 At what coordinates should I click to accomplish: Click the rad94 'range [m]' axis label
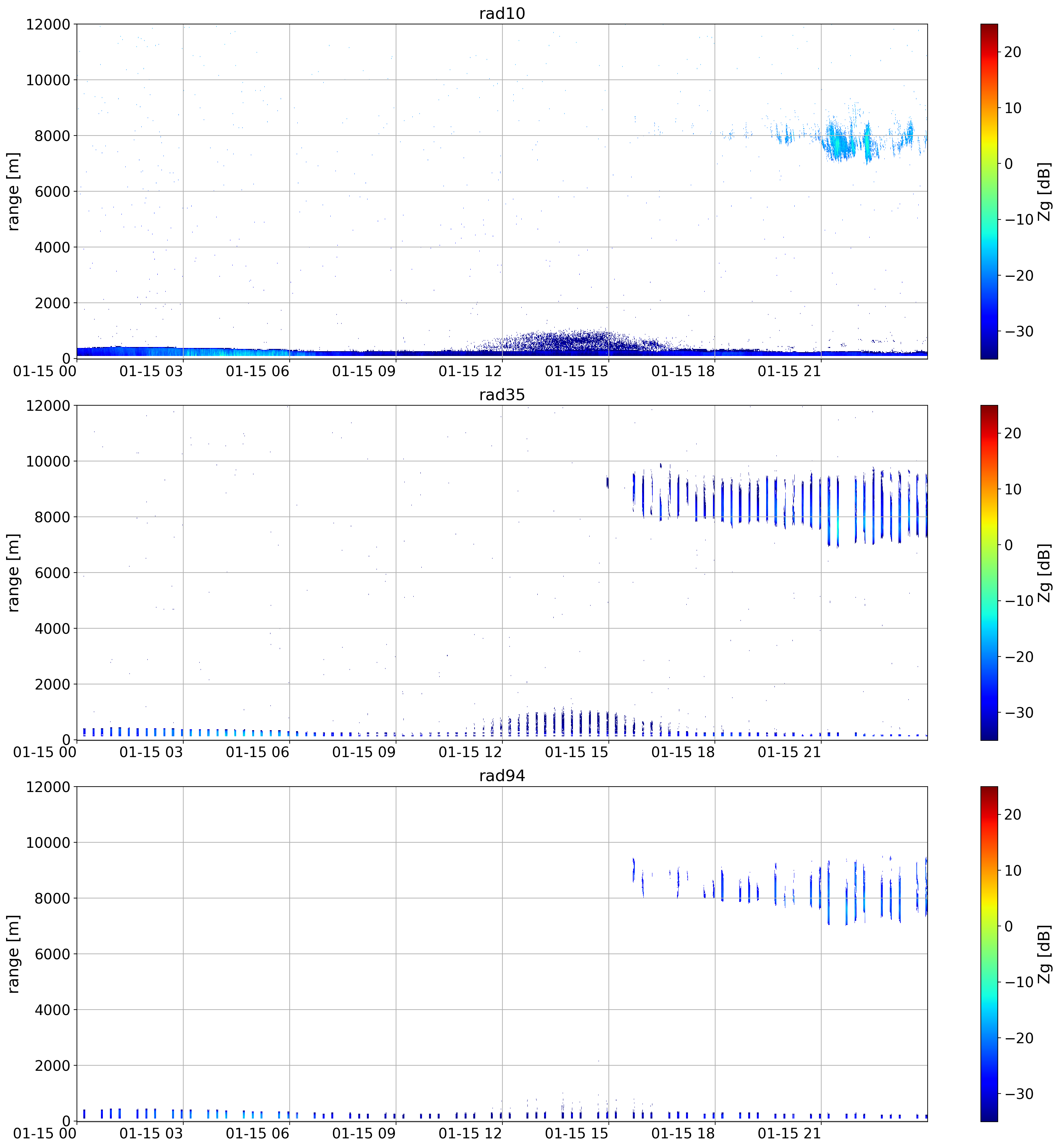(13, 954)
